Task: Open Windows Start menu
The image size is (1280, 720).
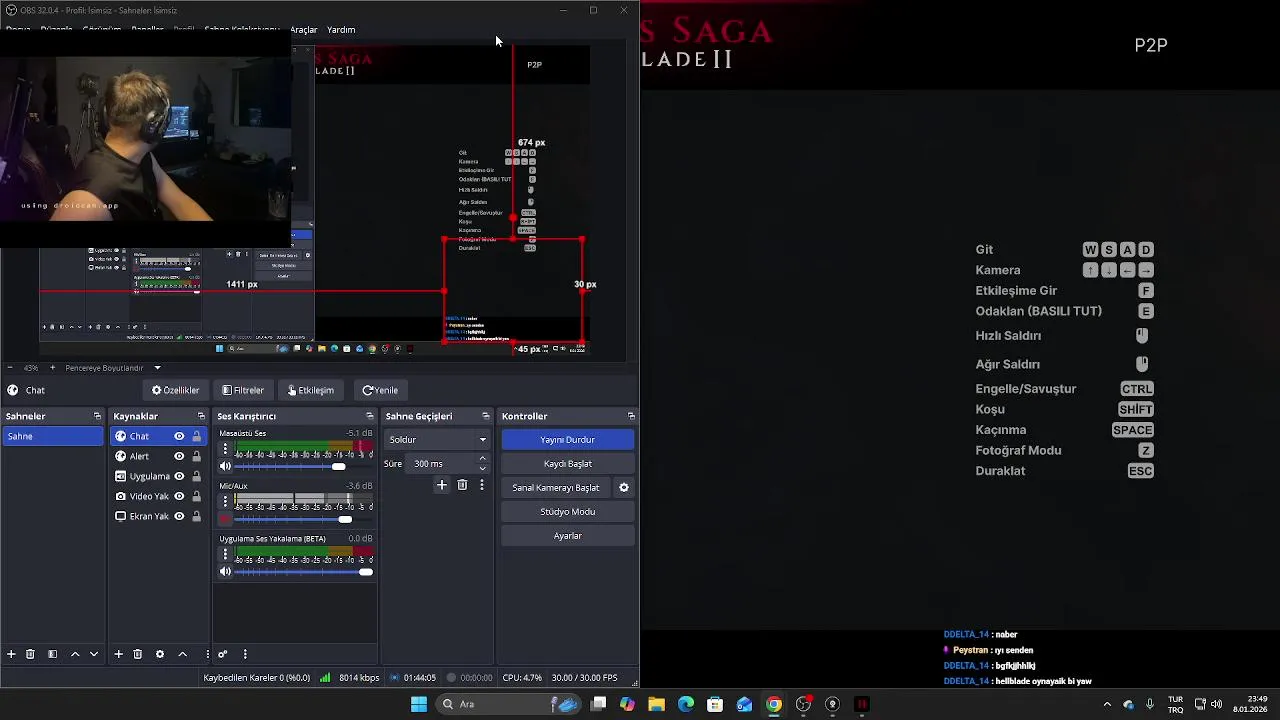Action: [419, 704]
